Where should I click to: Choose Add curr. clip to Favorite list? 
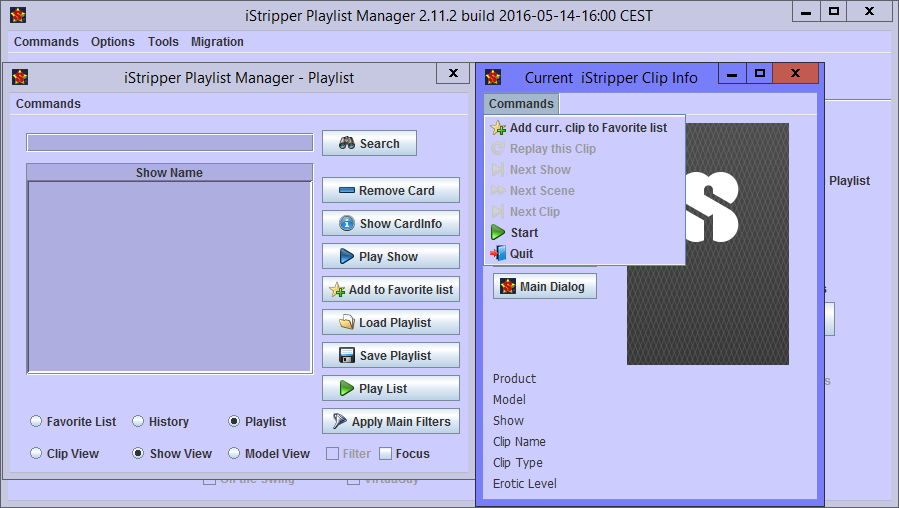tap(587, 128)
